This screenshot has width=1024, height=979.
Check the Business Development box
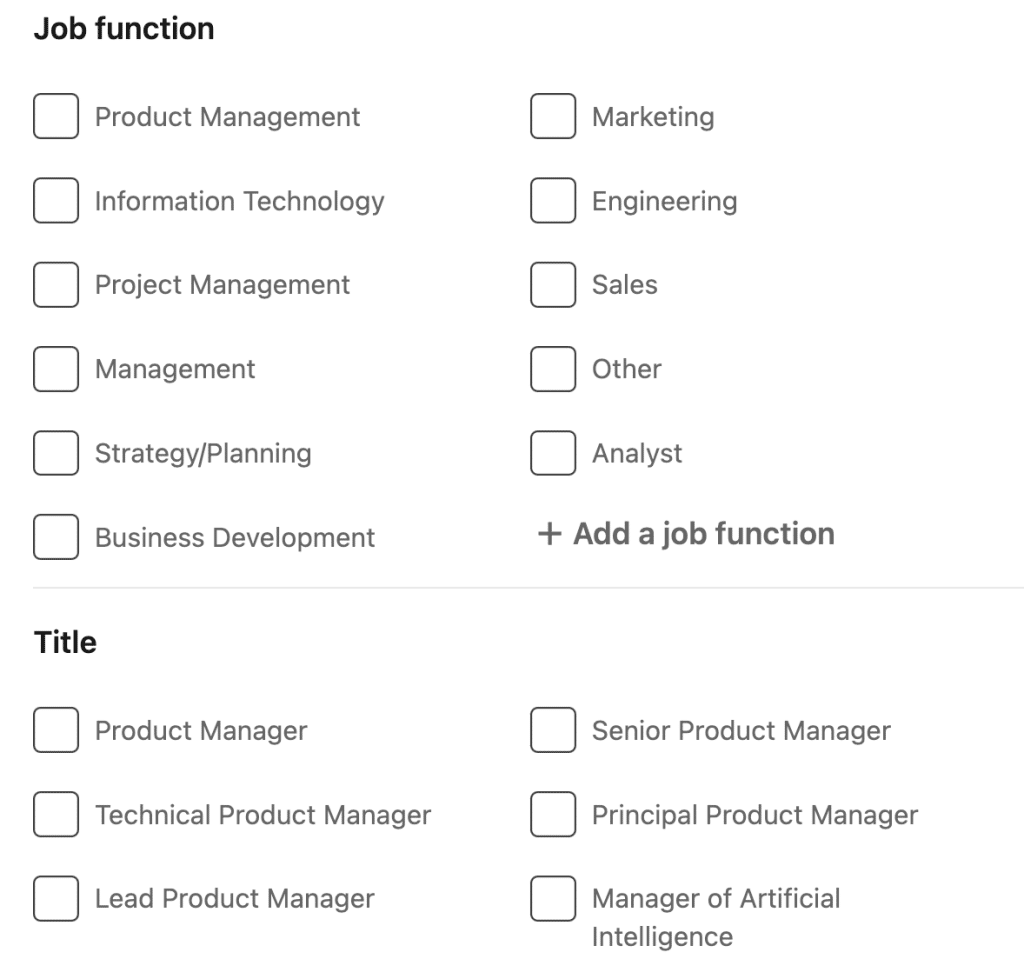[56, 537]
